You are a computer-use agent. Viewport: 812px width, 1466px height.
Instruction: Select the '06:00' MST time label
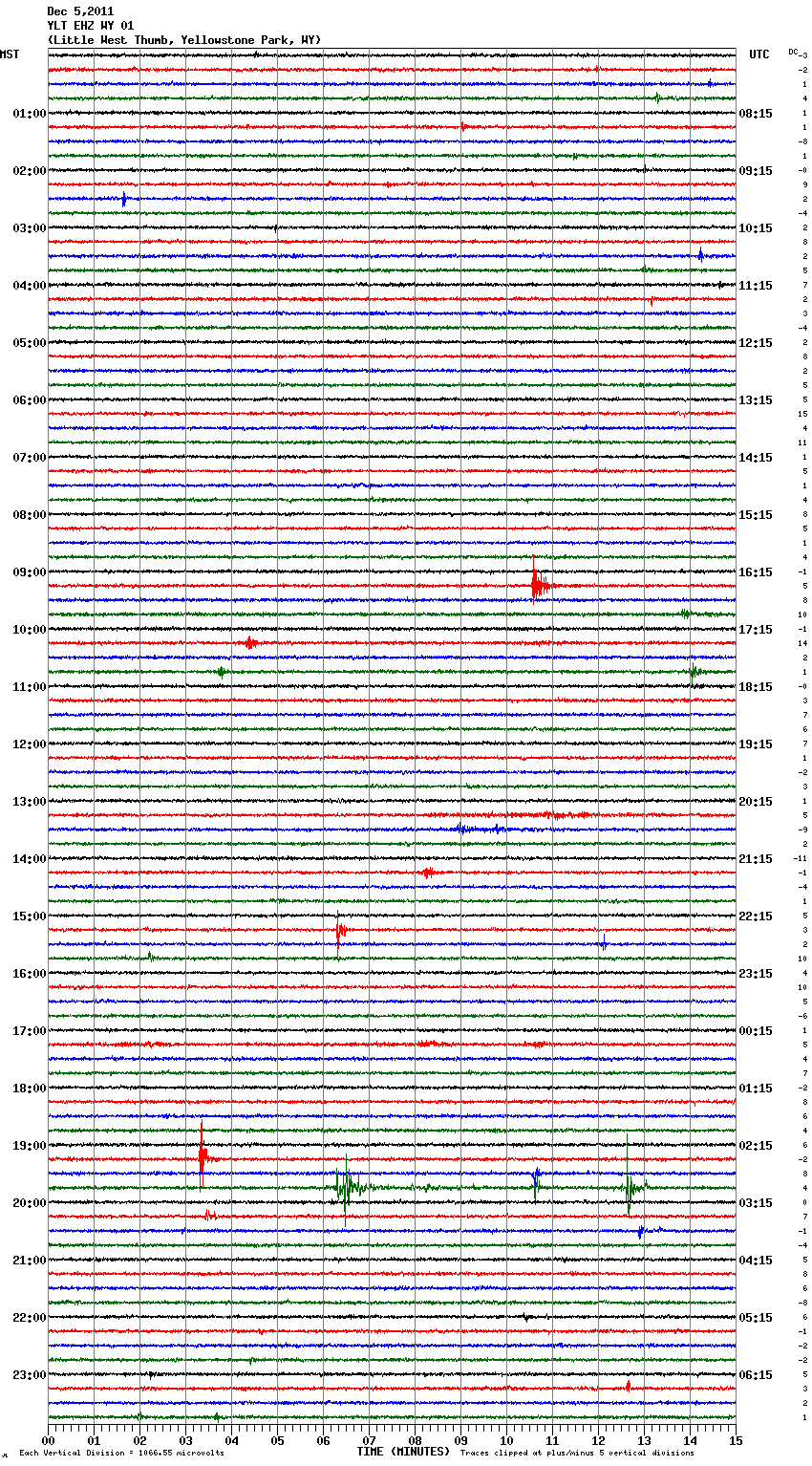click(29, 400)
